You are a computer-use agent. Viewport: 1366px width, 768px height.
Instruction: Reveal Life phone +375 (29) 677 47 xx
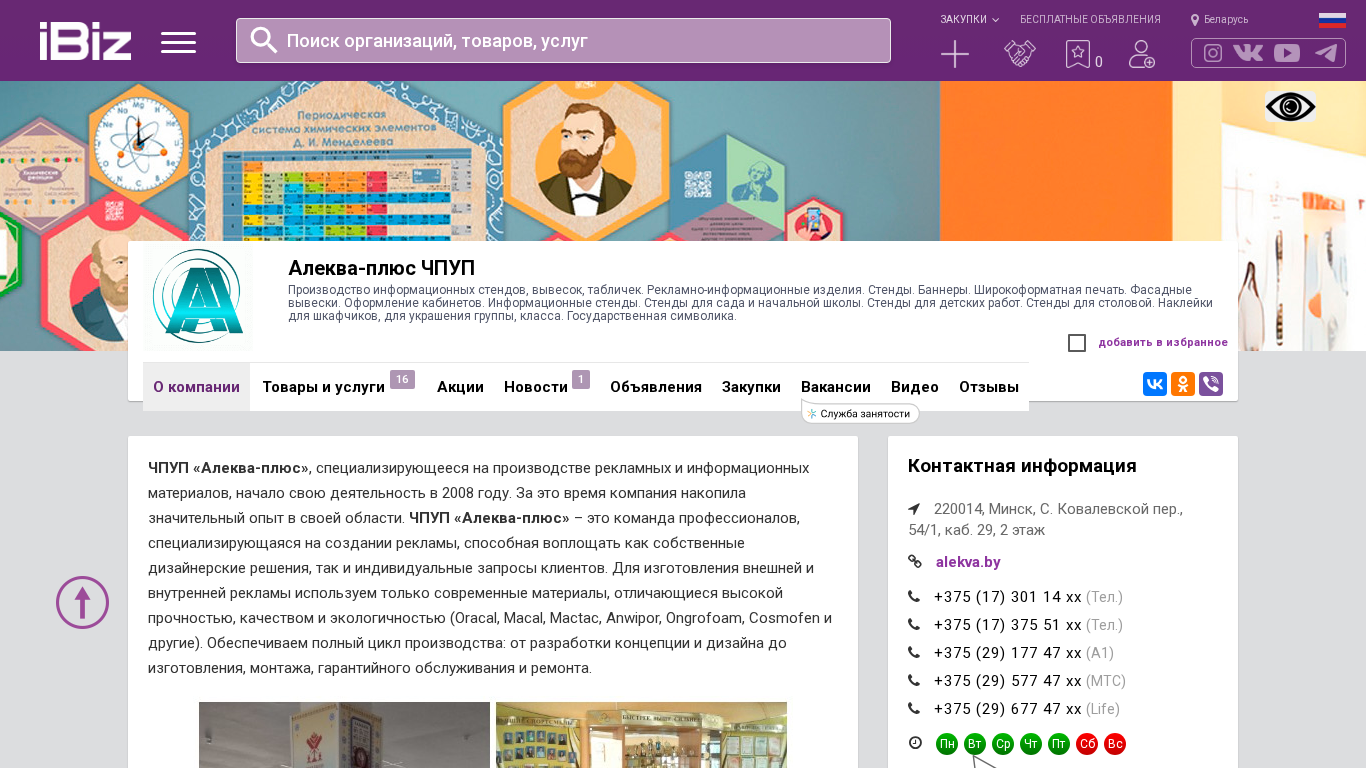(1008, 709)
